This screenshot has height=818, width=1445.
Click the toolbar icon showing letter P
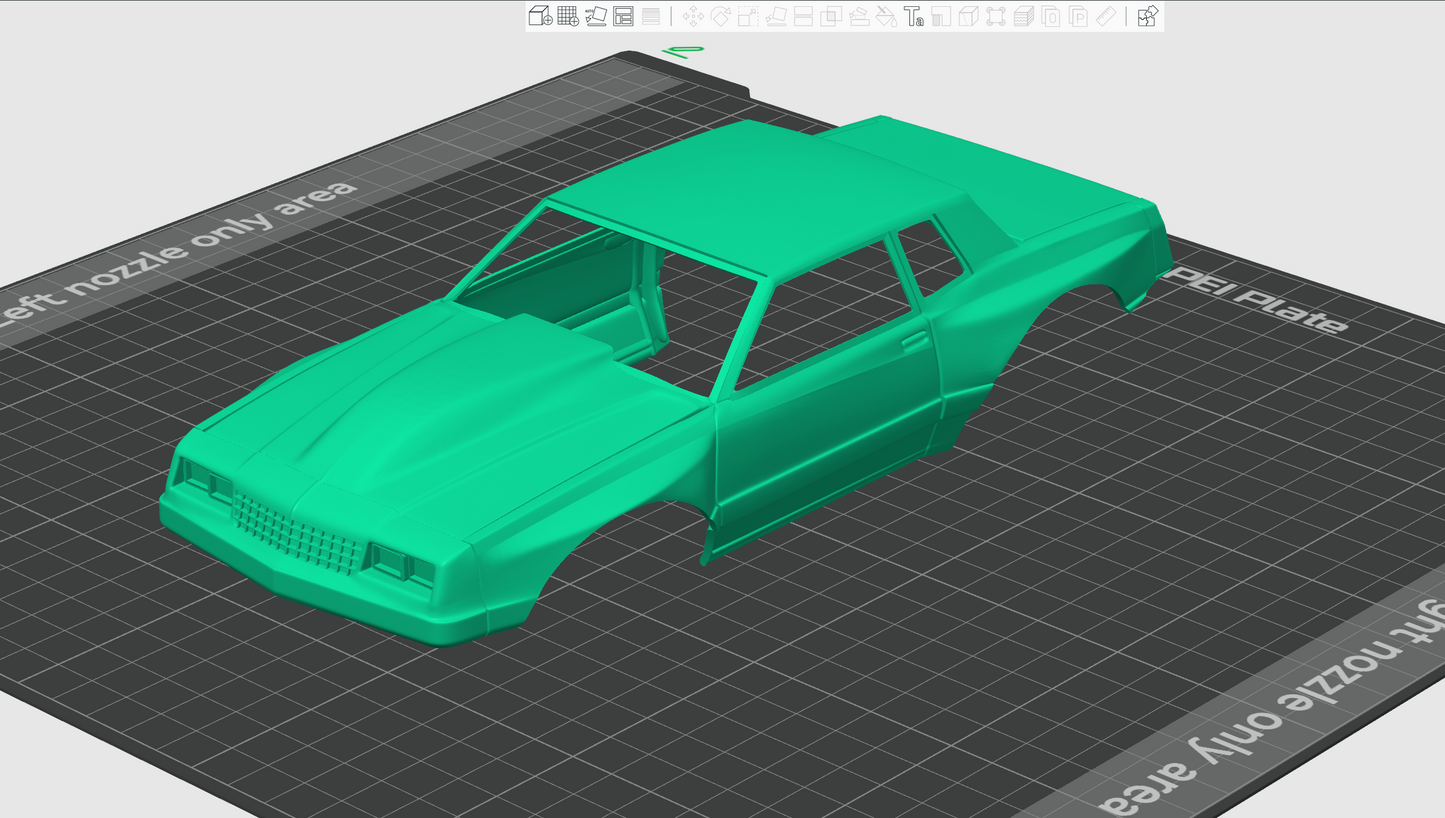click(1078, 16)
